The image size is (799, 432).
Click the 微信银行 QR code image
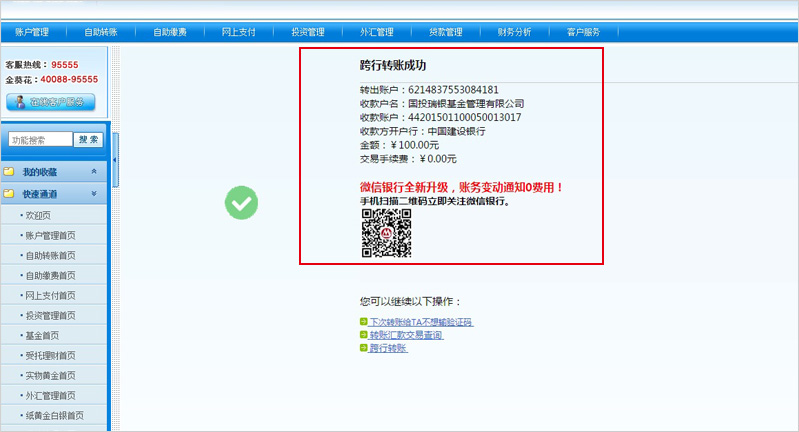(x=386, y=233)
